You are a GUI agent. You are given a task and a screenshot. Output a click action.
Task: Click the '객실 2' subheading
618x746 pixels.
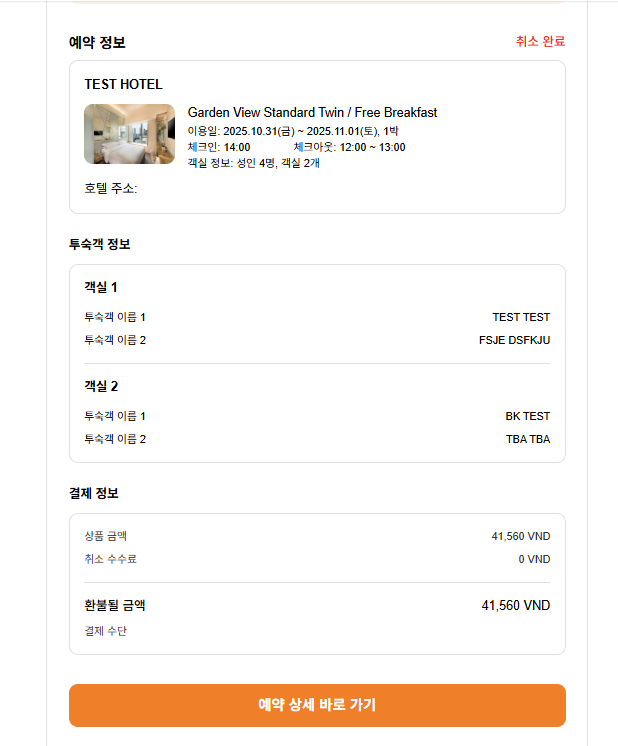[101, 386]
